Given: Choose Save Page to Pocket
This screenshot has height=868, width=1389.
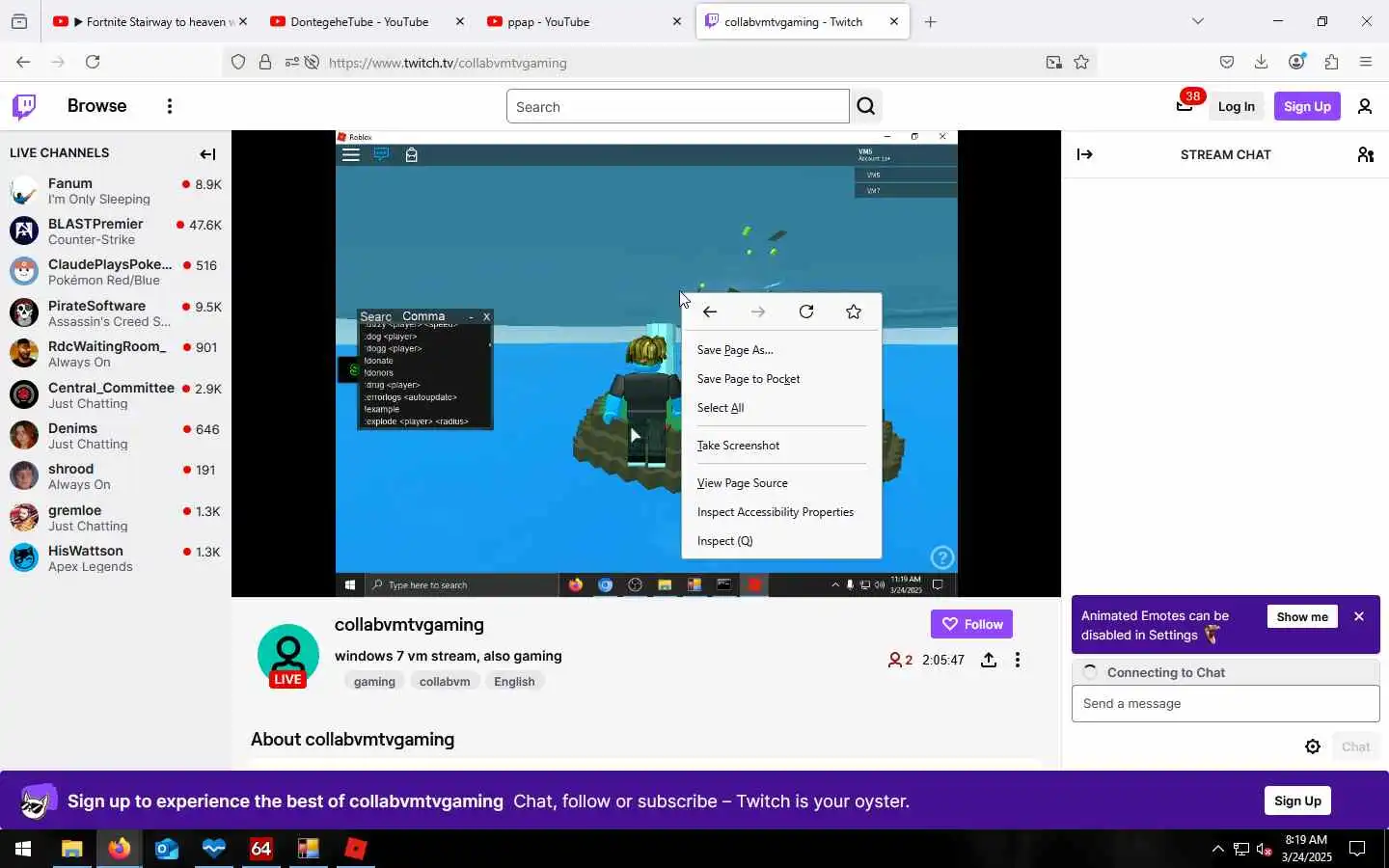Looking at the screenshot, I should coord(781,379).
